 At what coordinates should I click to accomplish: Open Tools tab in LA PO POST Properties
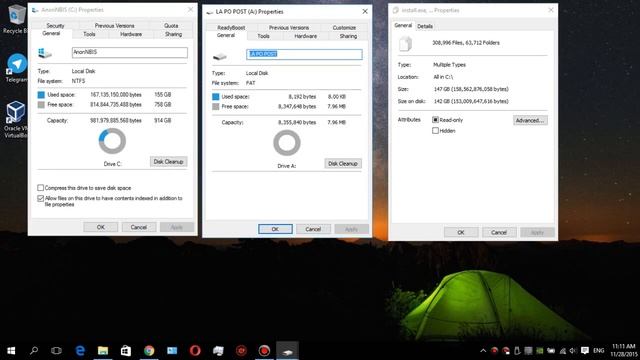tap(263, 36)
